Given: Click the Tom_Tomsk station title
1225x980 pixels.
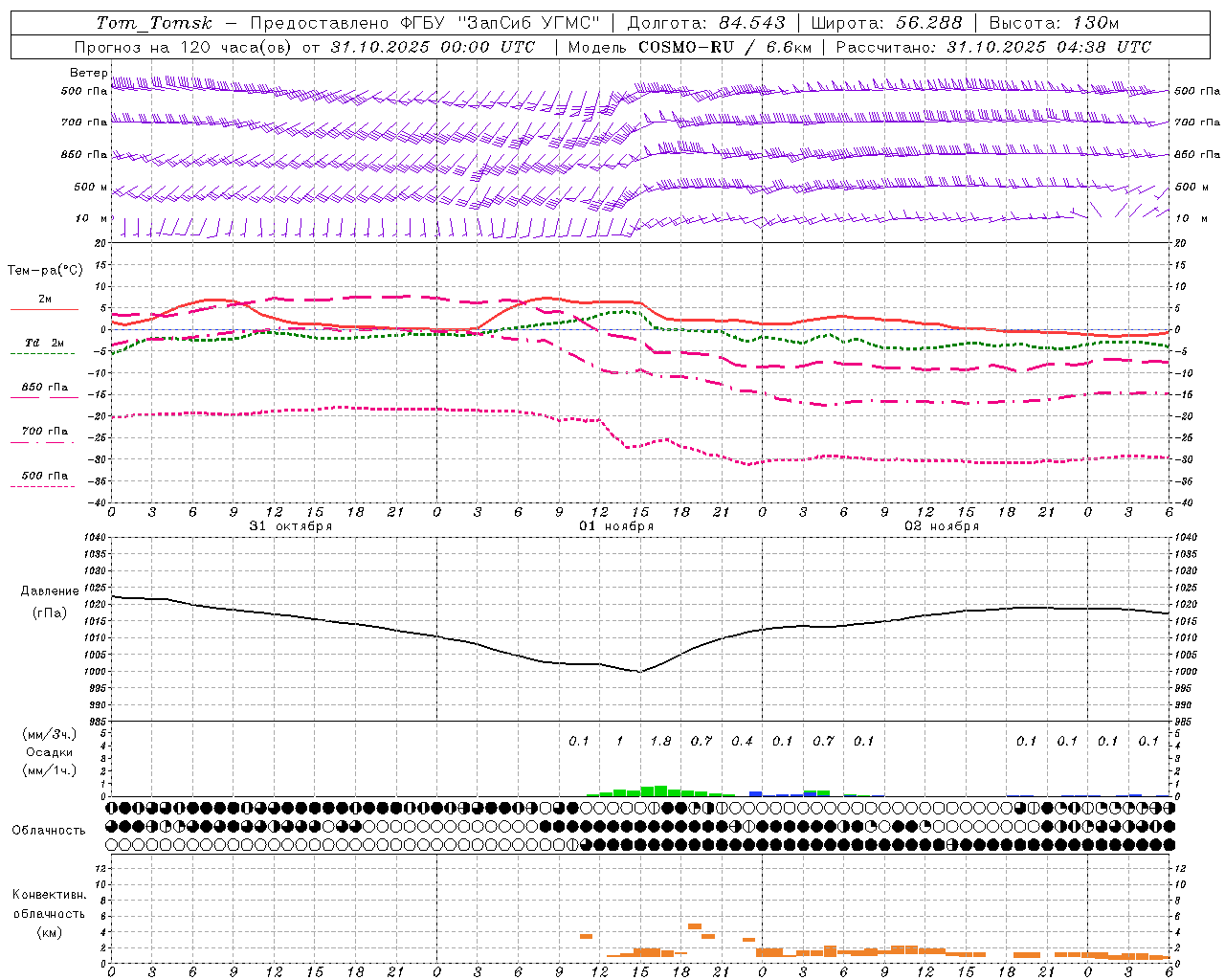Looking at the screenshot, I should (x=154, y=23).
